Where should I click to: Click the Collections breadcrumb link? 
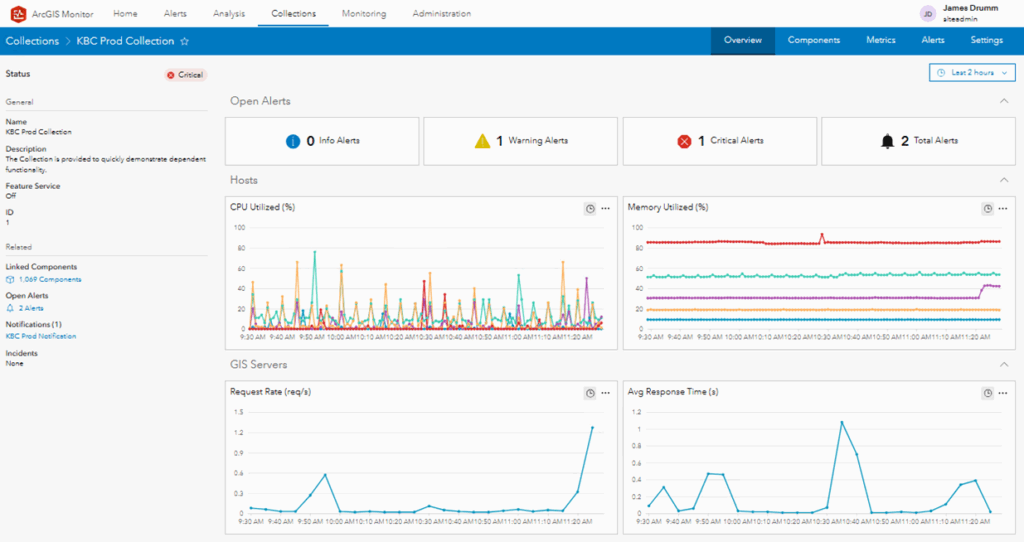click(32, 41)
